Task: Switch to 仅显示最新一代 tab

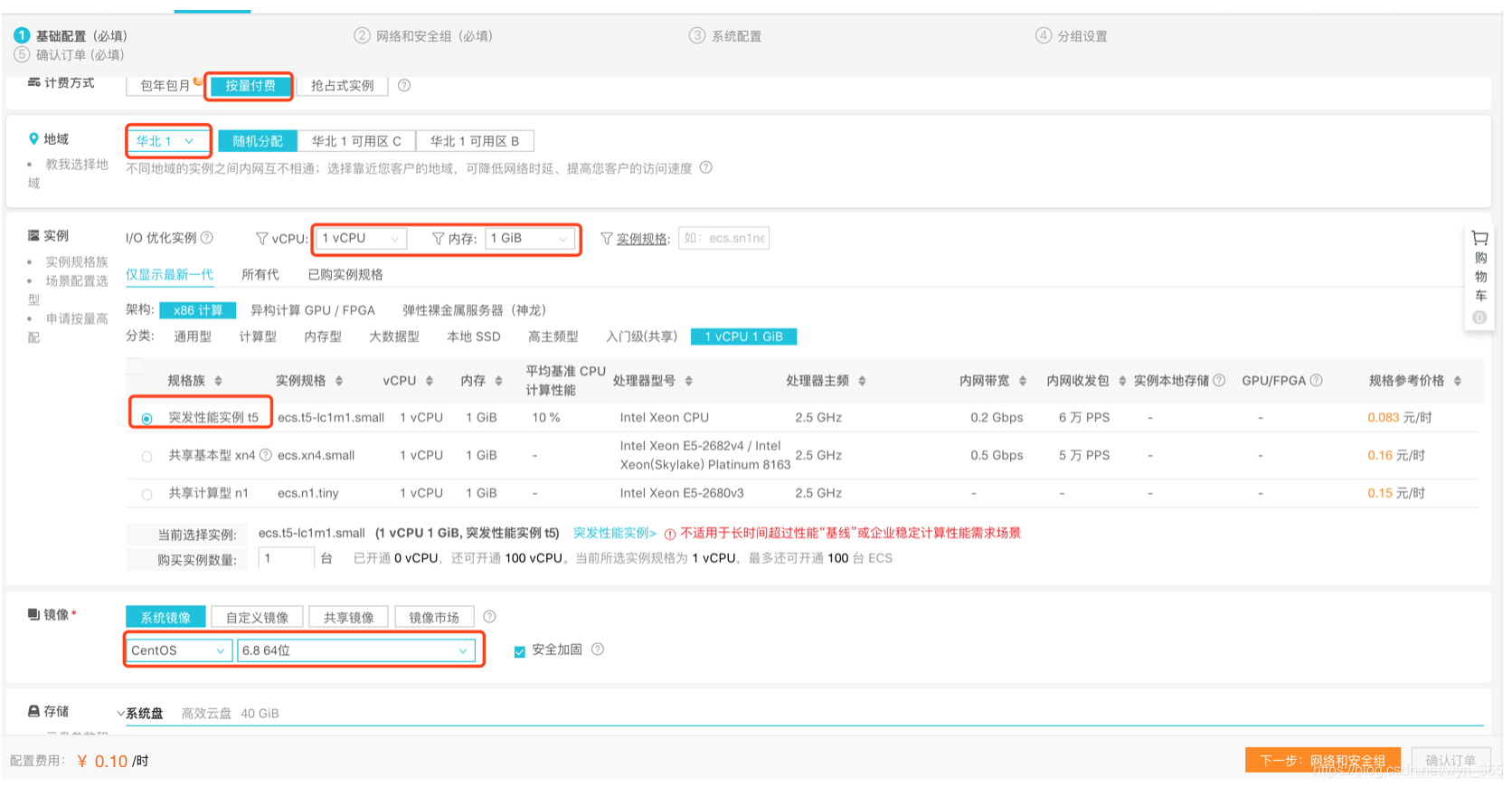Action: click(x=170, y=274)
